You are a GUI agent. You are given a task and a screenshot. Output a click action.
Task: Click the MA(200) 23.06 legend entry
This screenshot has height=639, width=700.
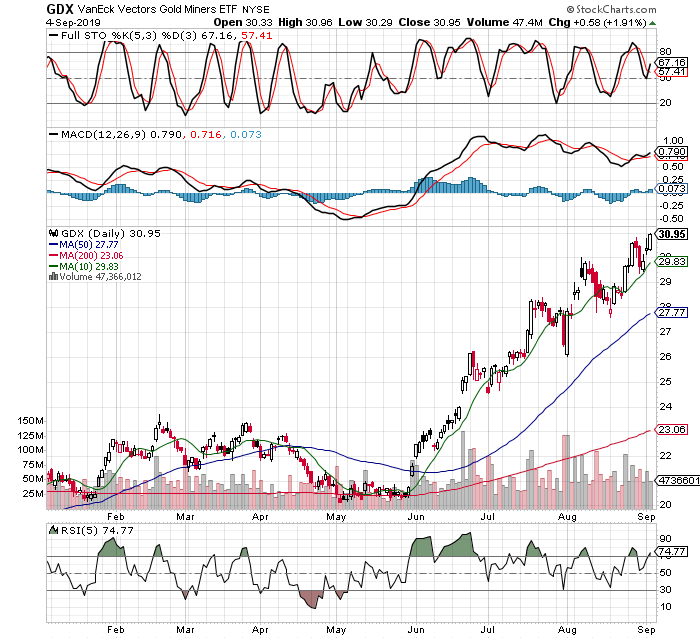tap(86, 255)
